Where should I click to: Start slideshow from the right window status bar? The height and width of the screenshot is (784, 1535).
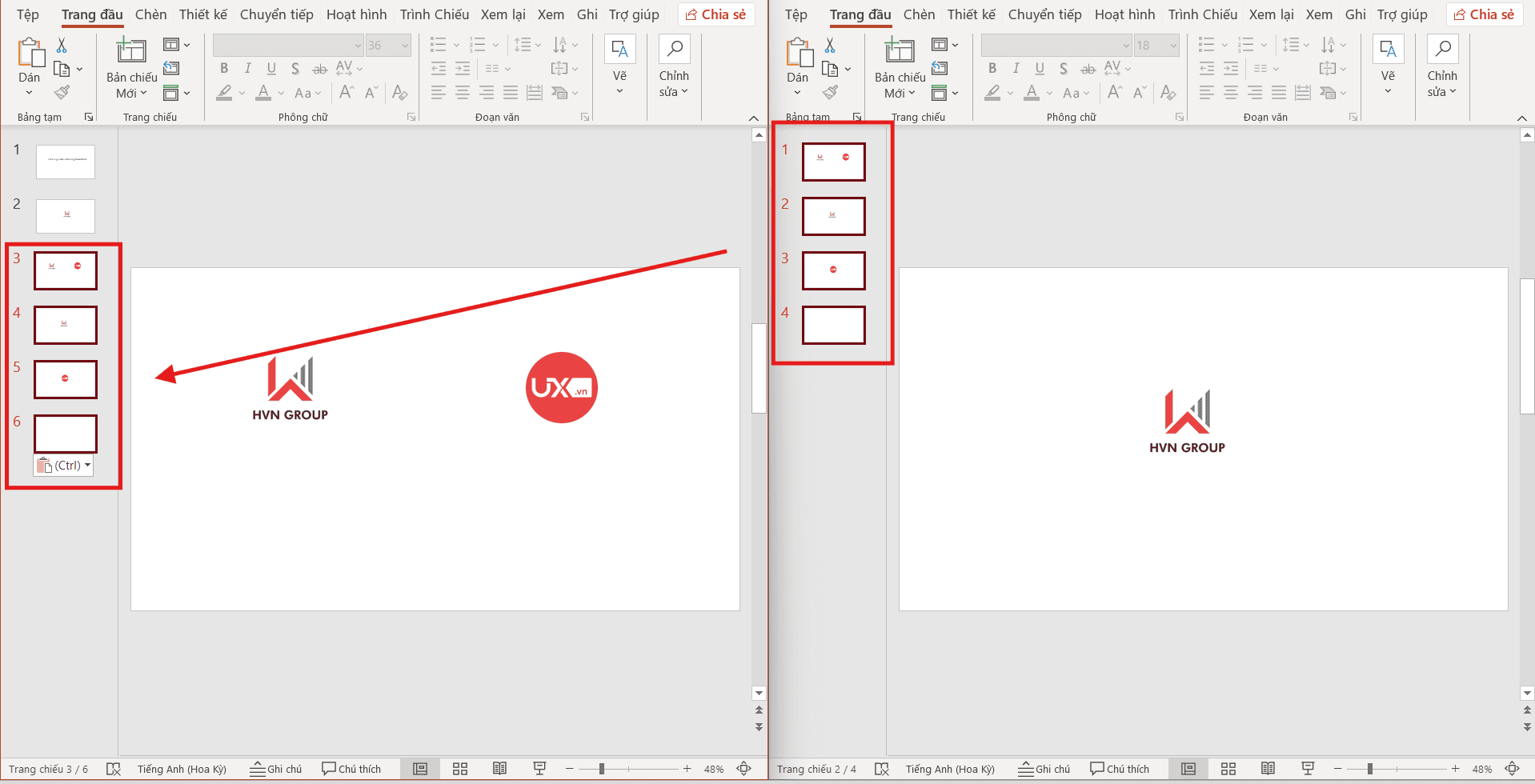(1308, 769)
